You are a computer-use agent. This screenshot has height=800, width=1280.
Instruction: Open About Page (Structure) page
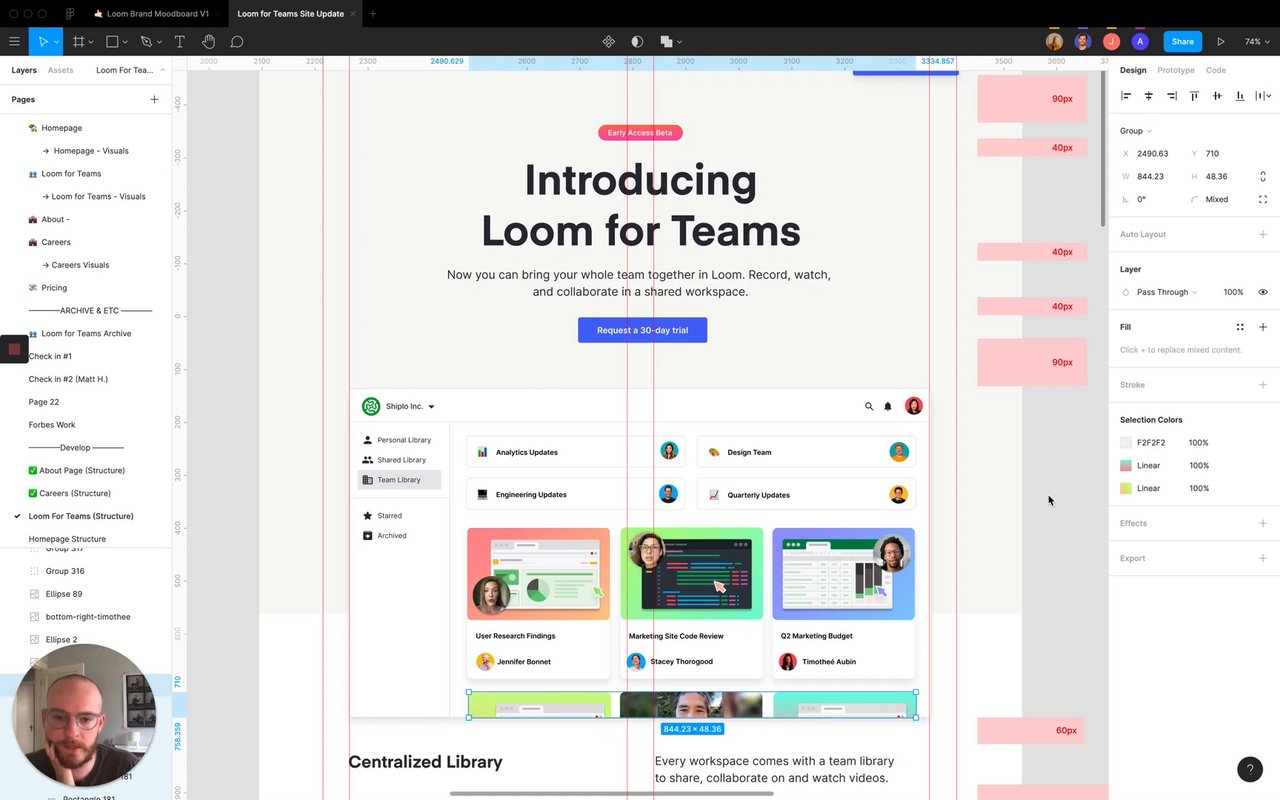click(x=82, y=470)
